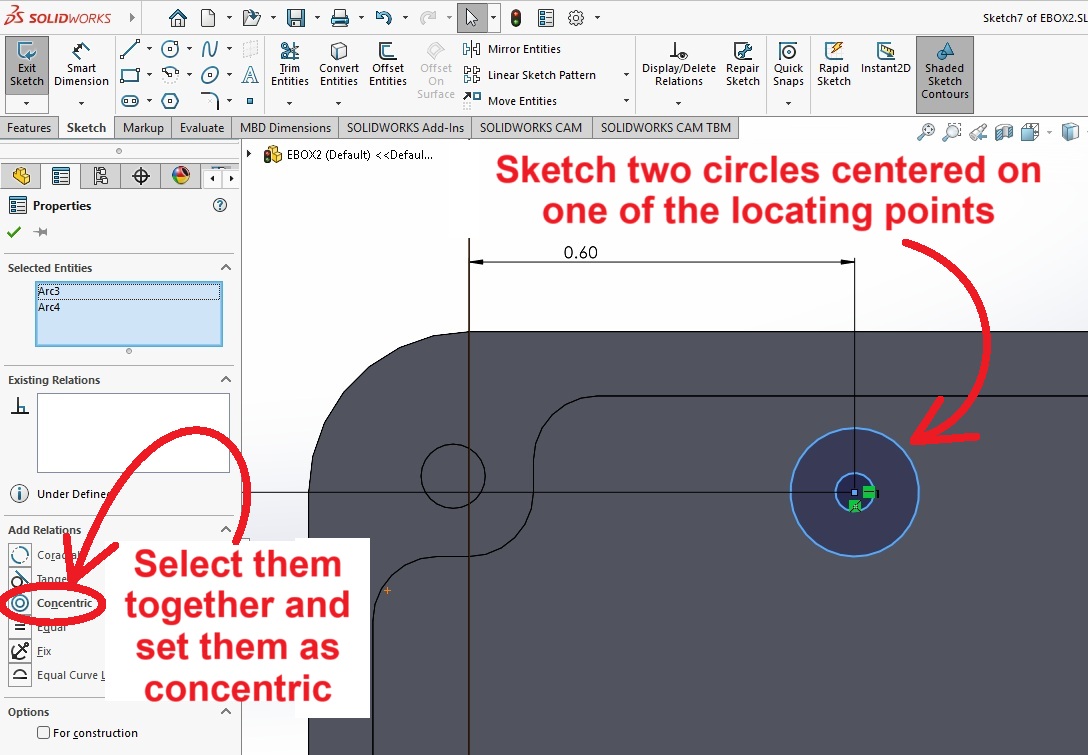Collapse the Existing Relations section
The height and width of the screenshot is (755, 1088).
(x=225, y=380)
